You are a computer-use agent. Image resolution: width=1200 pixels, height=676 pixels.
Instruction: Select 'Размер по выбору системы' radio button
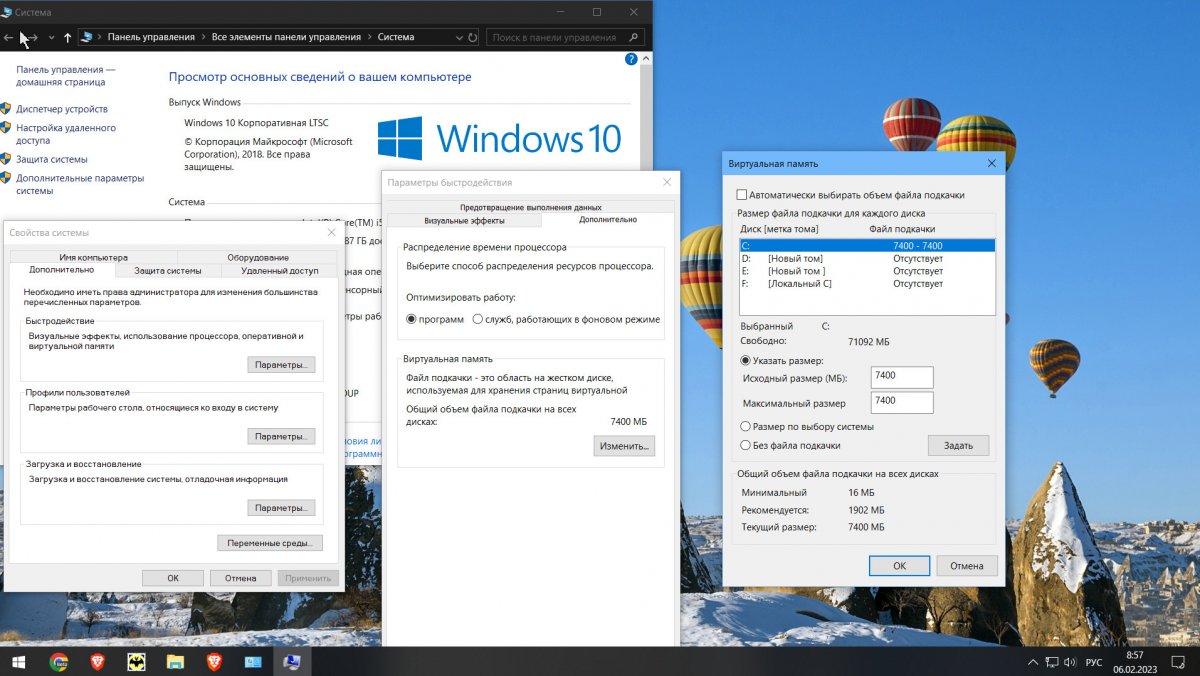point(746,427)
